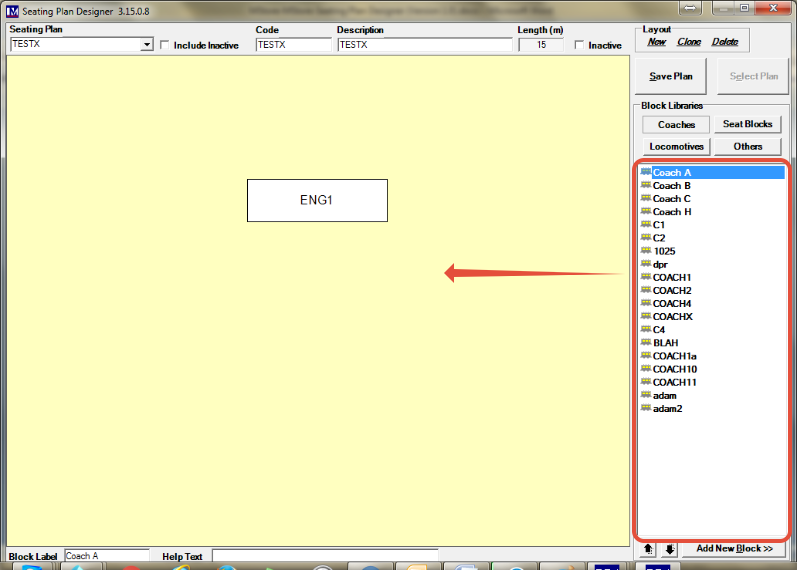
Task: Click the Select Plan button
Action: [x=753, y=76]
